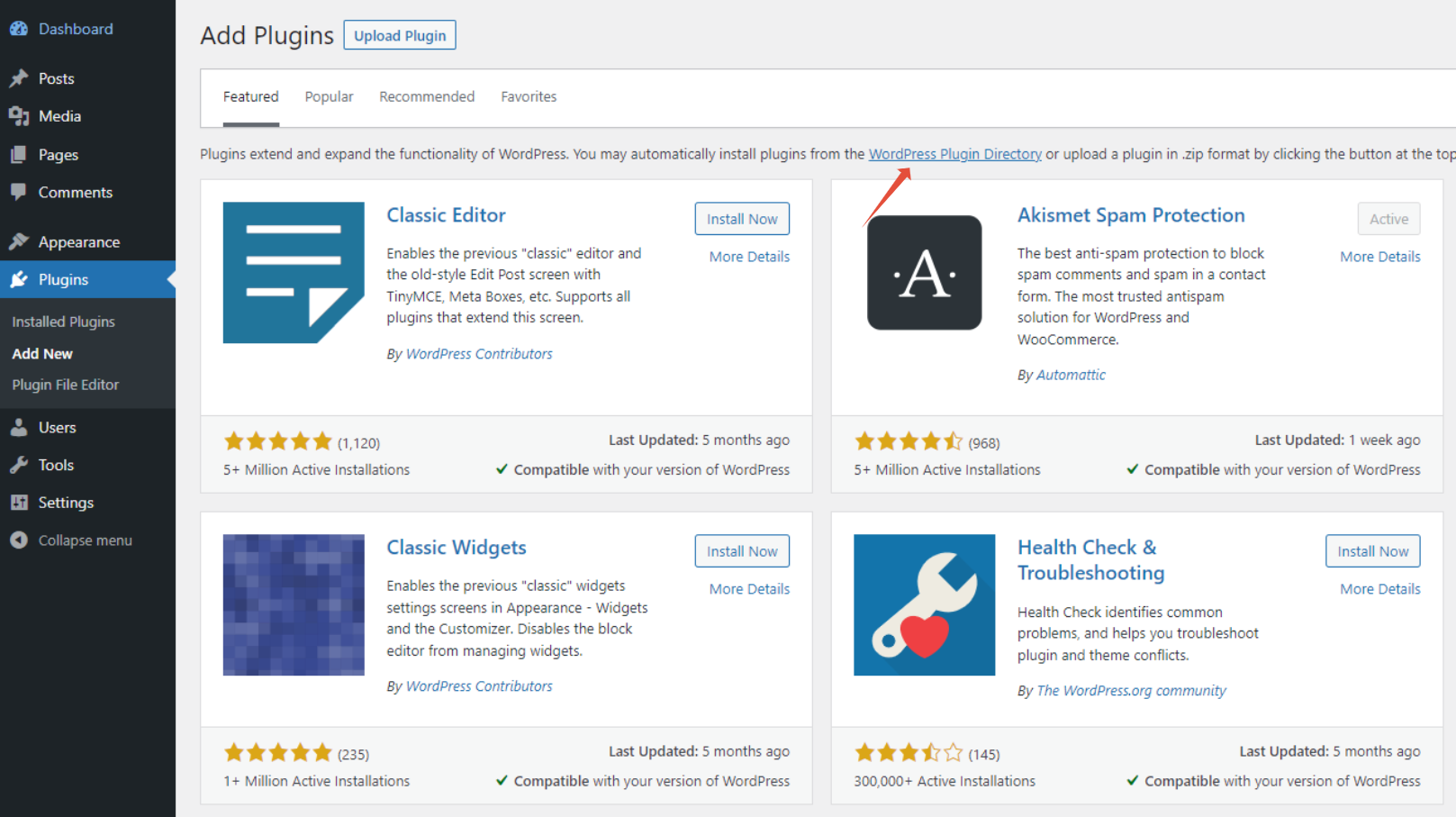Click 'Last Updated: 1 week ago' text
The width and height of the screenshot is (1456, 817).
[1337, 440]
